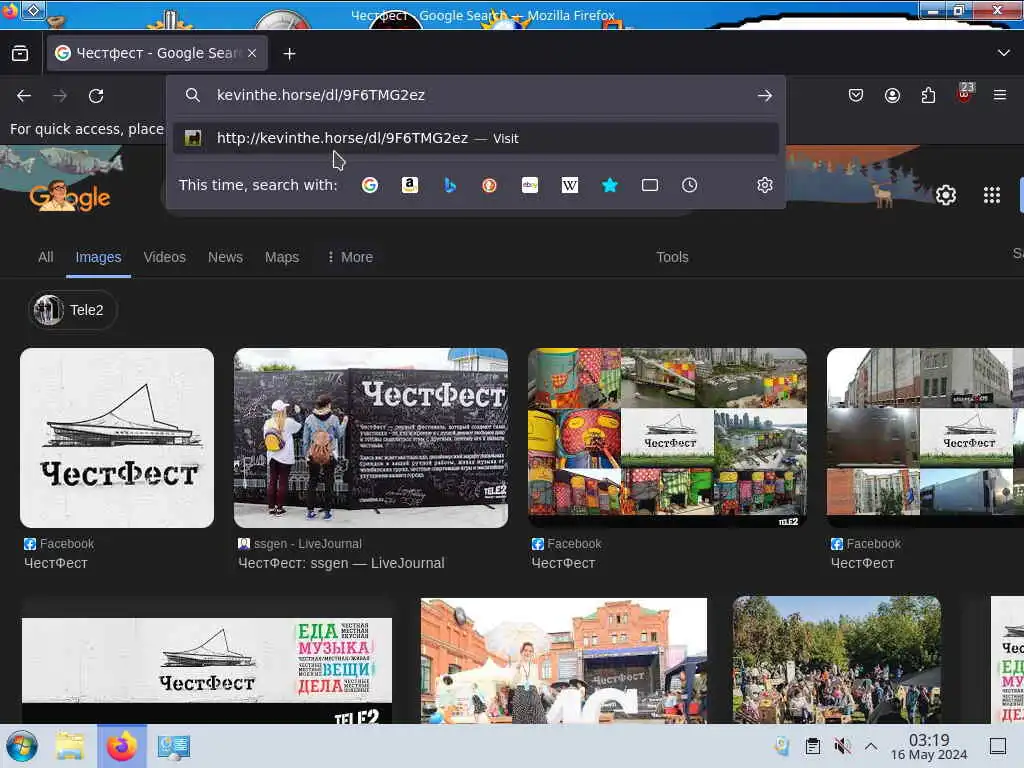Open the chalkboard ЧестФест image thumbnail

point(371,438)
